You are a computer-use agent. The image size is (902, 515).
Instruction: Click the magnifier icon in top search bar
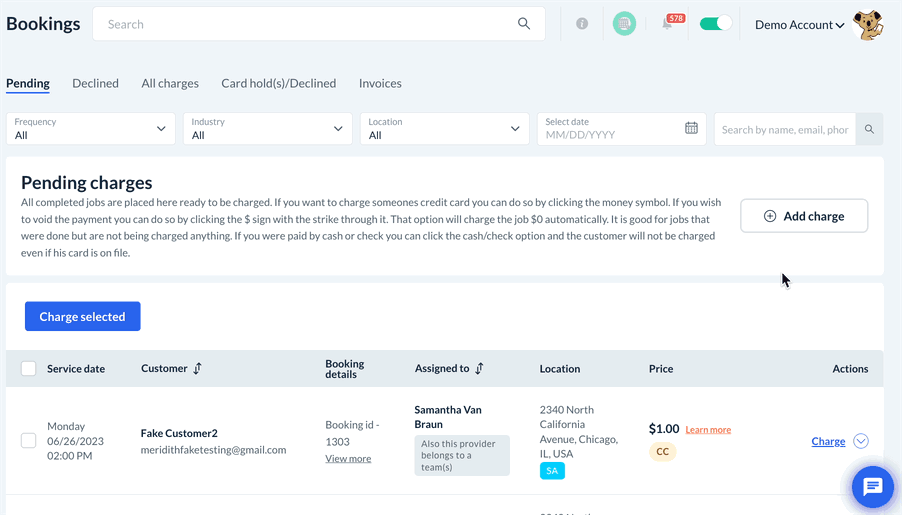(523, 24)
